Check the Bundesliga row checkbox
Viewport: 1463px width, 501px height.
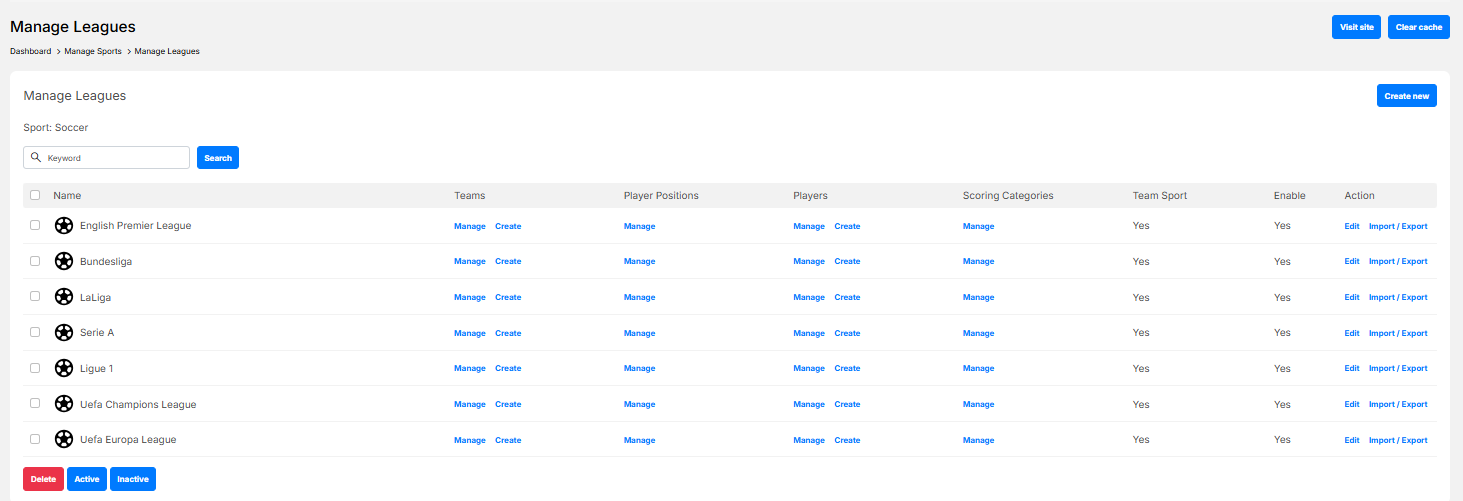tap(35, 261)
